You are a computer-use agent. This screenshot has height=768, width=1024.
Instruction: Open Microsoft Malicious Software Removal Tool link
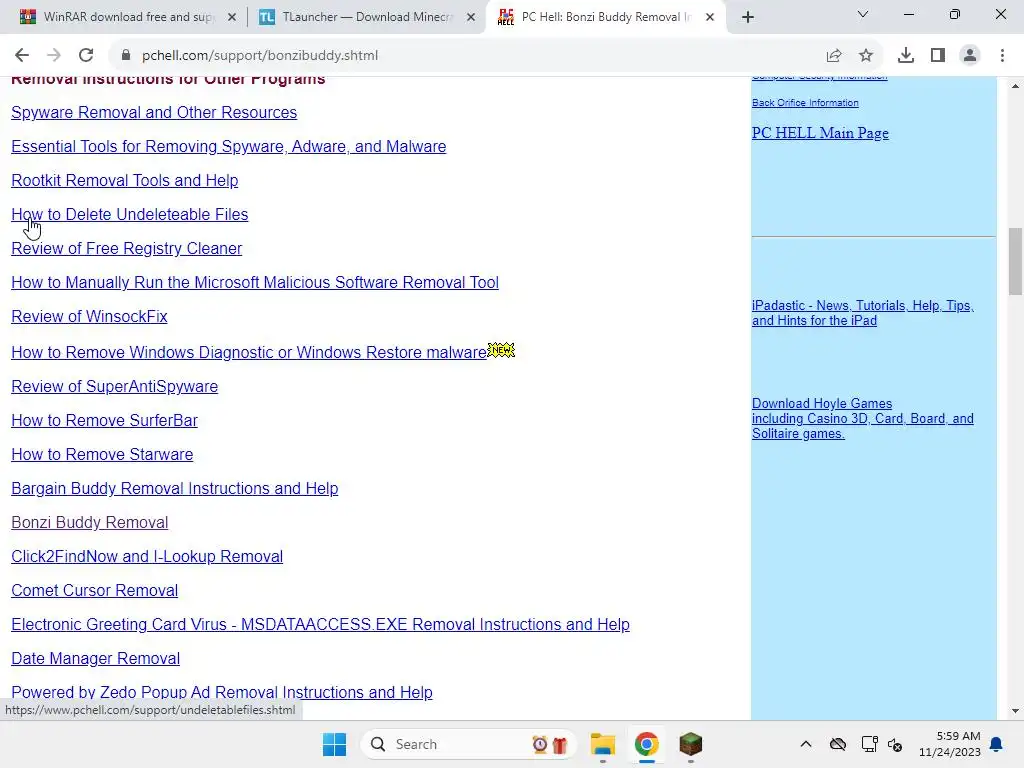(255, 282)
